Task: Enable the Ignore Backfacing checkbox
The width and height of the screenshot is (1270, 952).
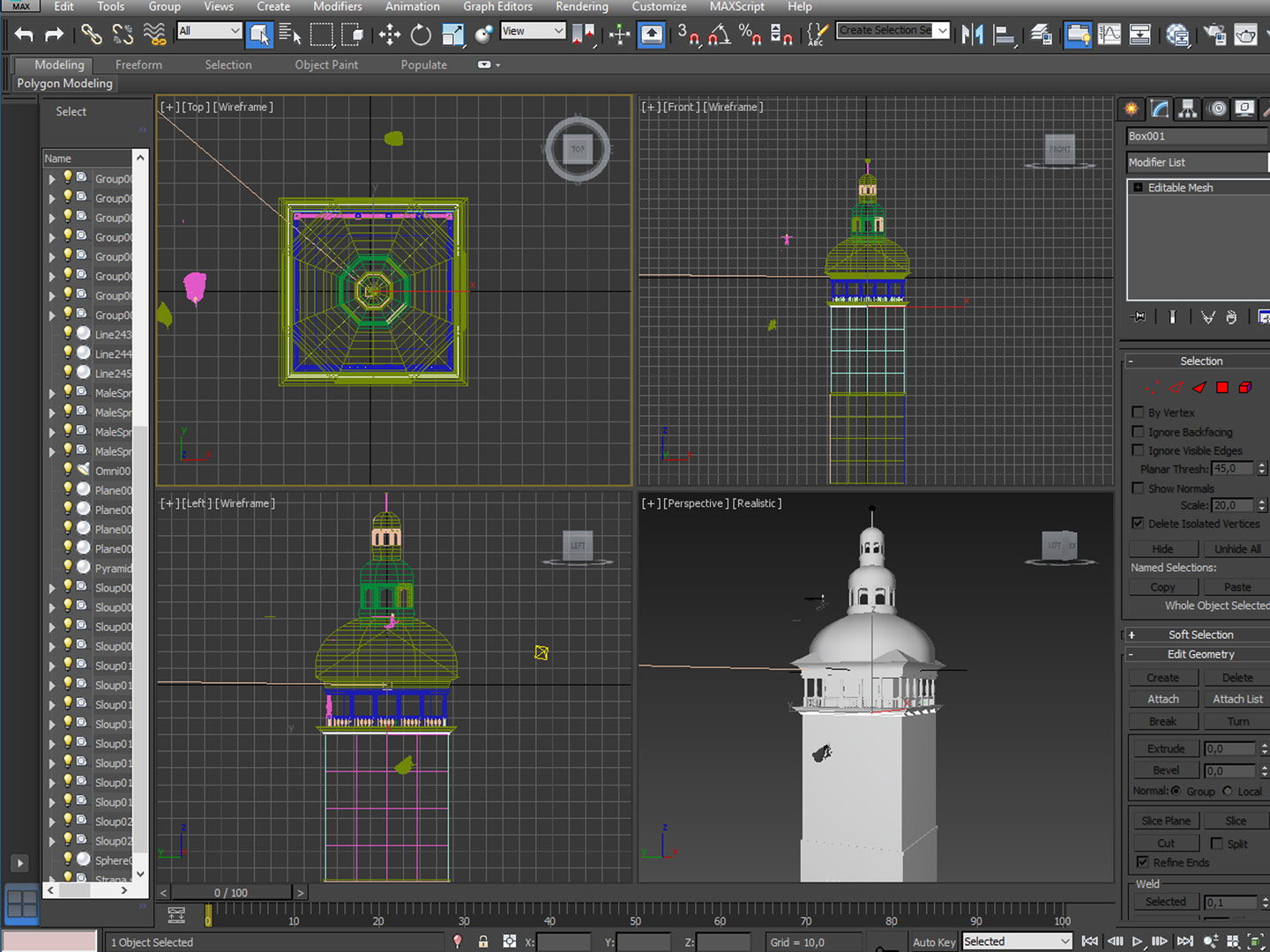Action: click(1138, 432)
